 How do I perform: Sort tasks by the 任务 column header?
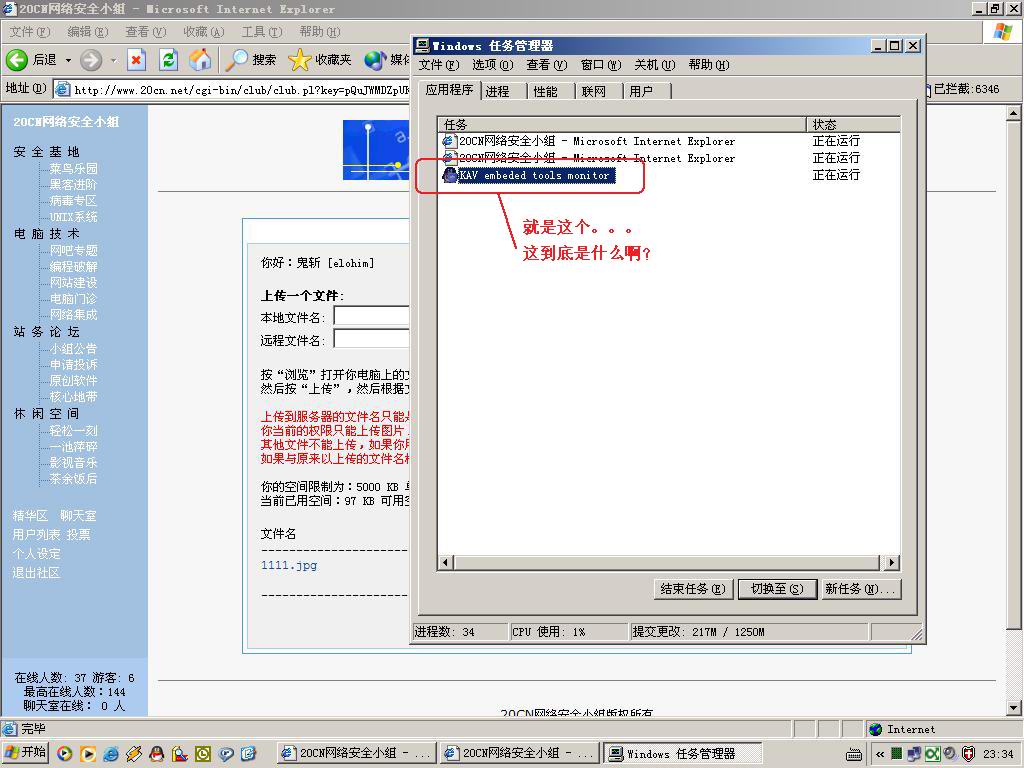(622, 124)
